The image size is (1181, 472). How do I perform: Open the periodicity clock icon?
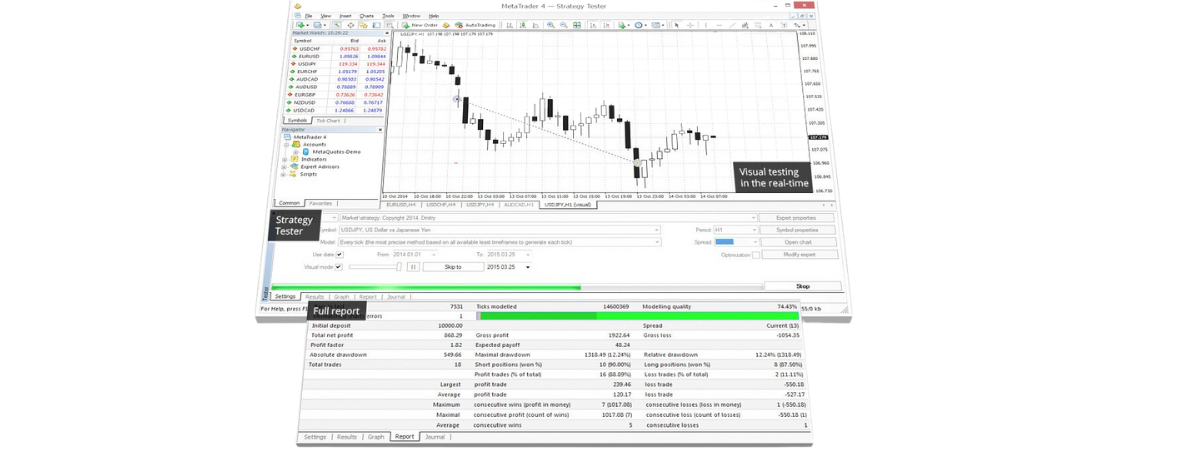(x=639, y=25)
